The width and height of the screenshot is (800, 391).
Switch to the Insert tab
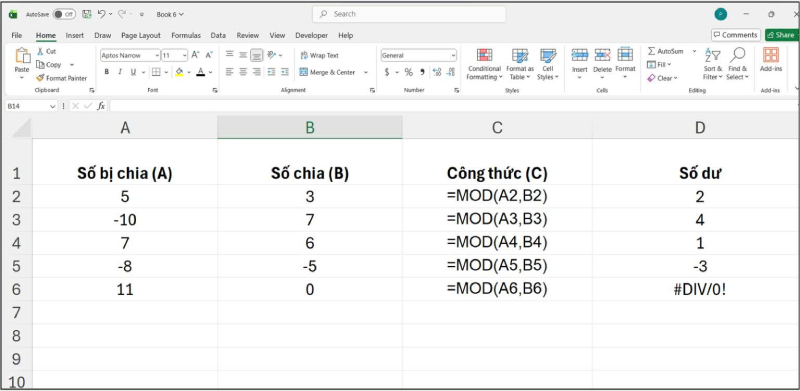[x=75, y=35]
